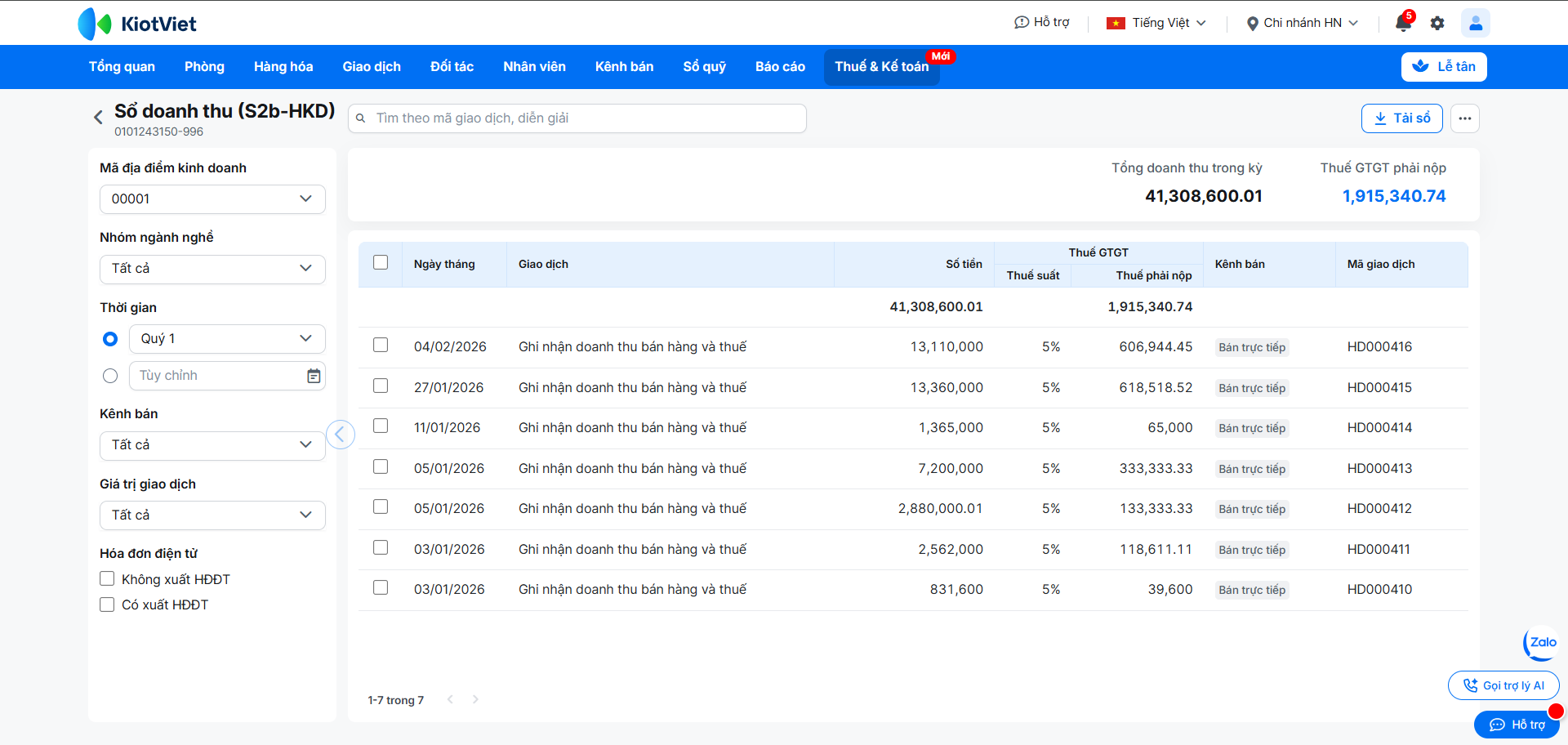Open the user profile avatar

coord(1475,23)
